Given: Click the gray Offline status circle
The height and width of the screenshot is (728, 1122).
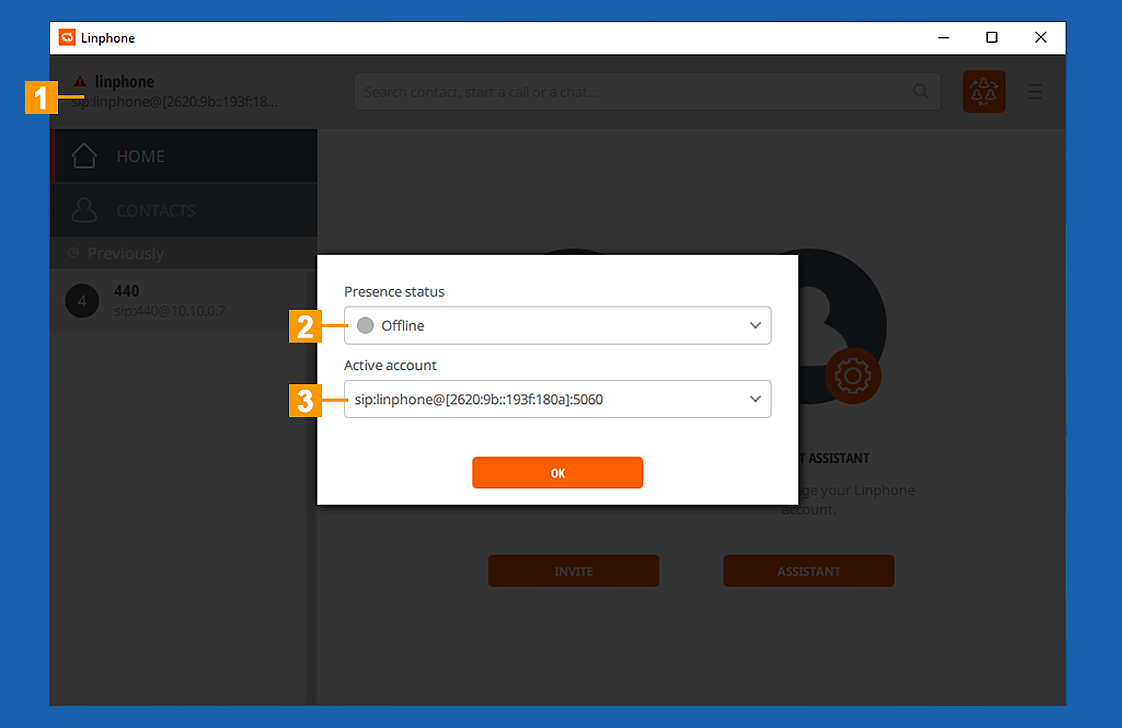Looking at the screenshot, I should click(365, 326).
